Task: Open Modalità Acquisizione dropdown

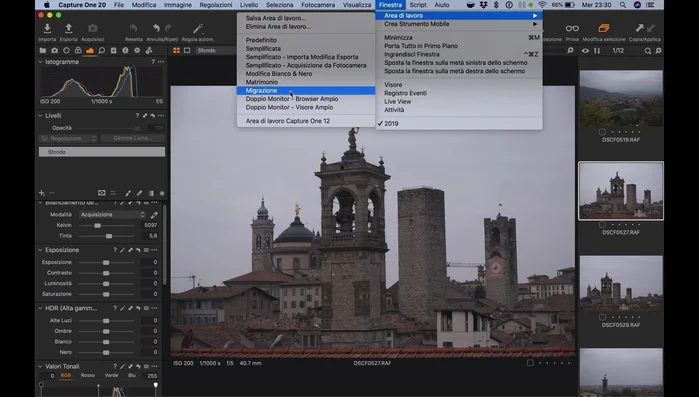Action: tap(112, 215)
